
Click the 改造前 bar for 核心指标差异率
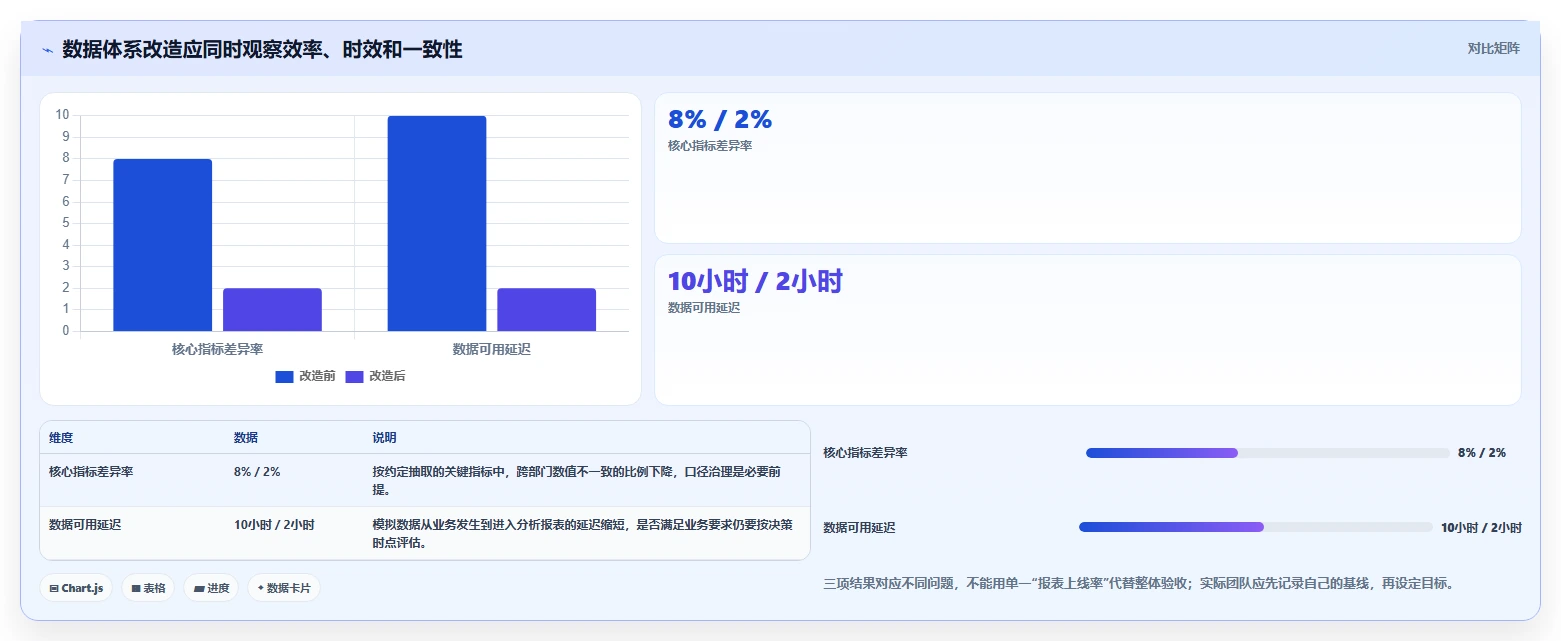click(162, 245)
